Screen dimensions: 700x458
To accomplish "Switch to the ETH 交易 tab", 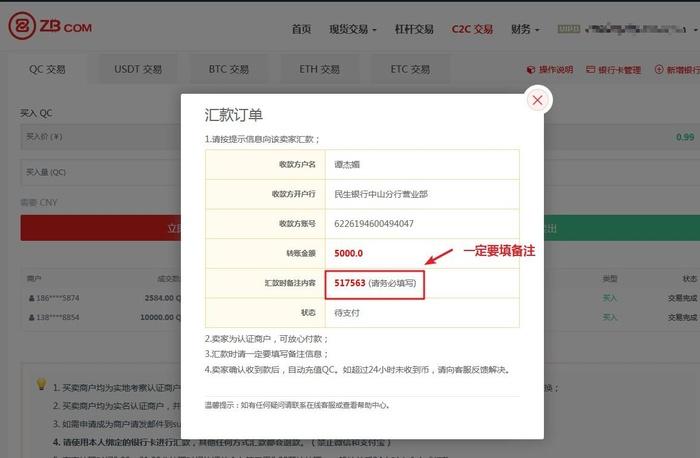I will pos(319,70).
